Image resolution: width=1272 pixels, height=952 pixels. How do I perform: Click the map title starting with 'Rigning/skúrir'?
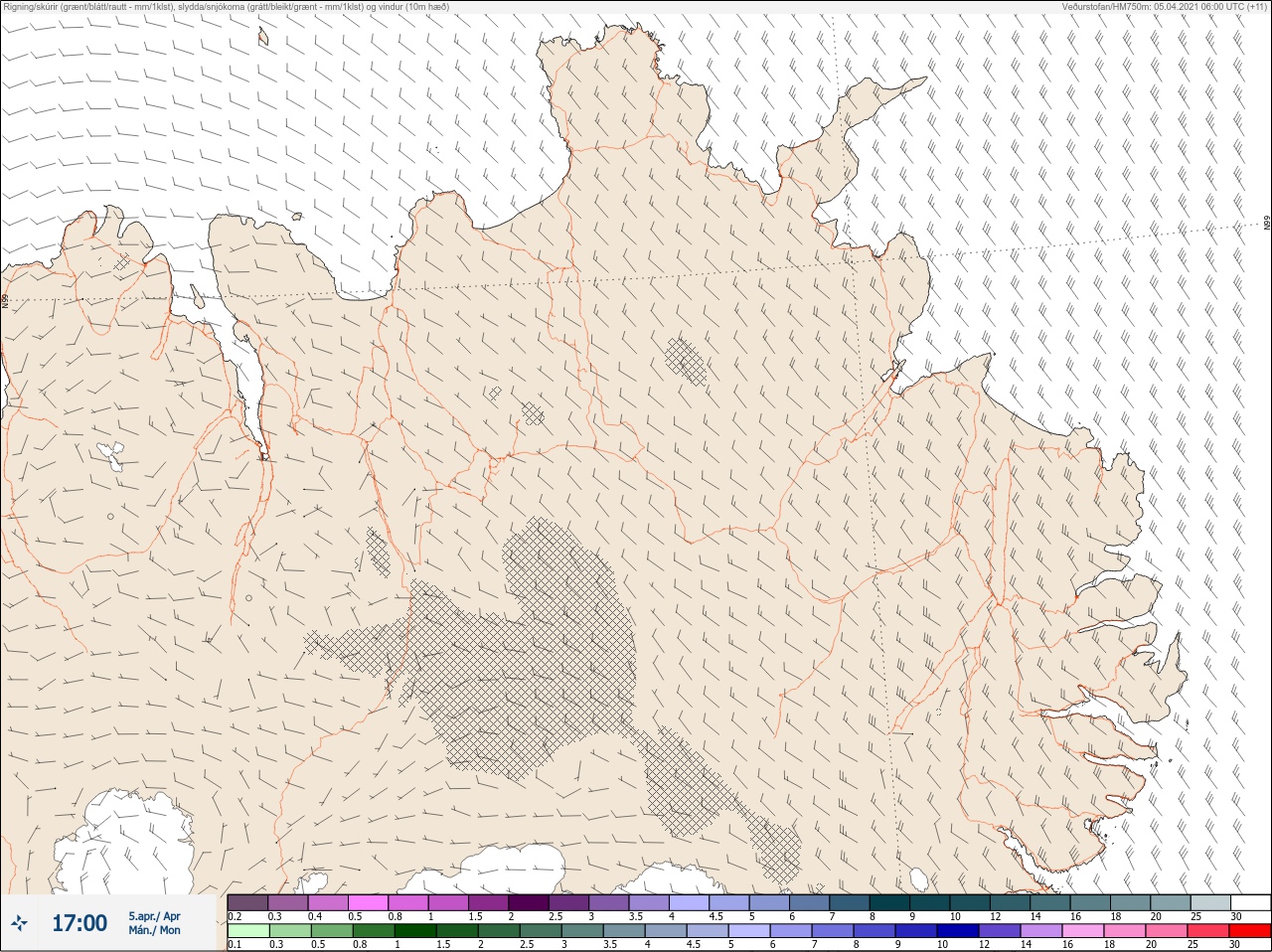point(226,7)
